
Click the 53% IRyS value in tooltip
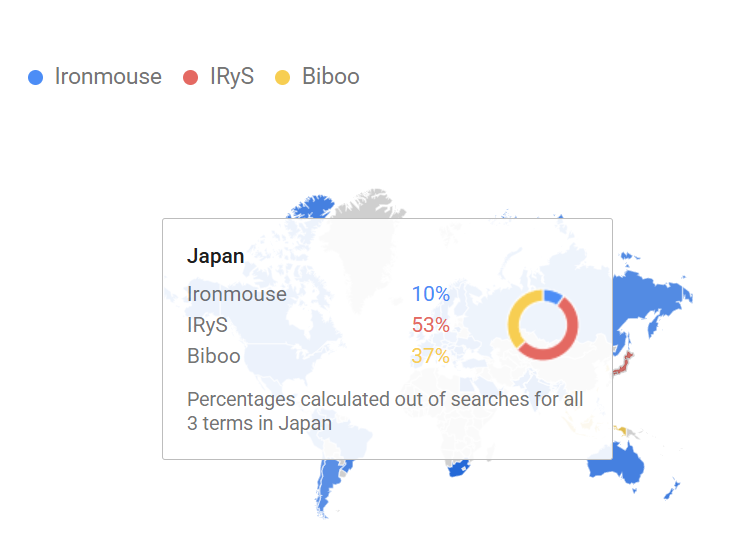tap(430, 325)
